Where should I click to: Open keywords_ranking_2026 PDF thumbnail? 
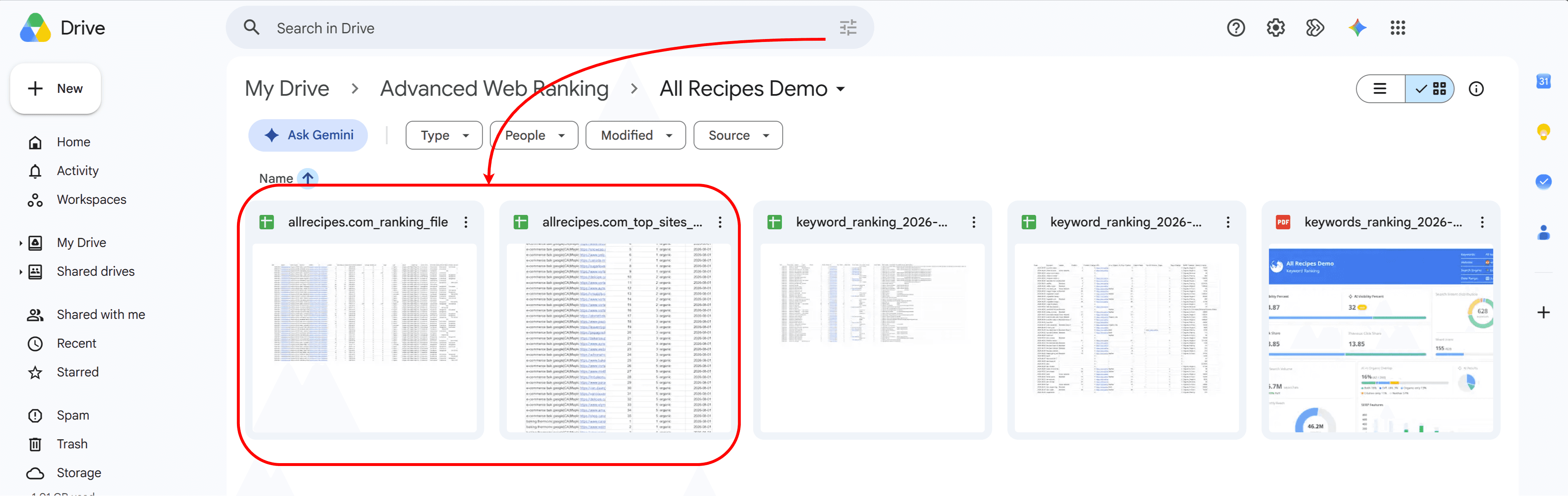pos(1381,338)
